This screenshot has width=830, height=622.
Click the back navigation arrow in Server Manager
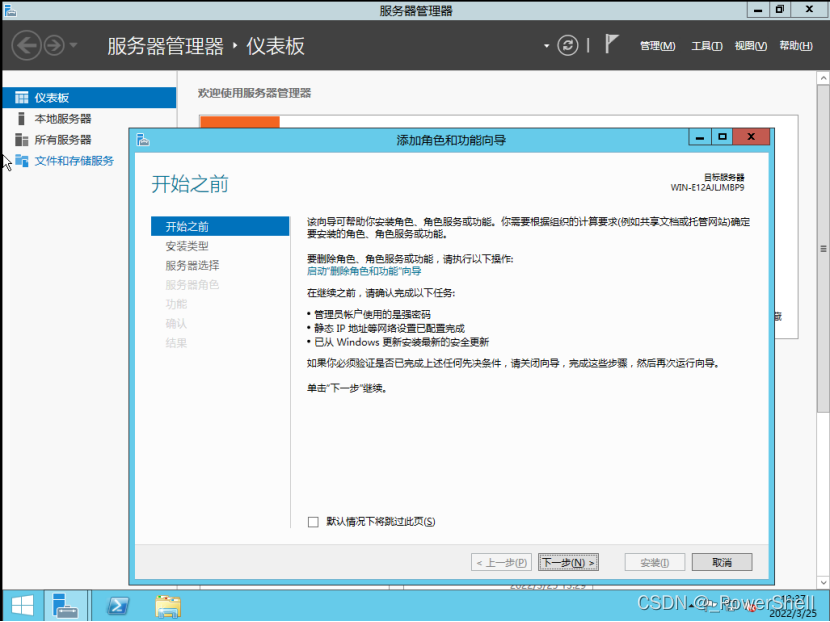(26, 46)
